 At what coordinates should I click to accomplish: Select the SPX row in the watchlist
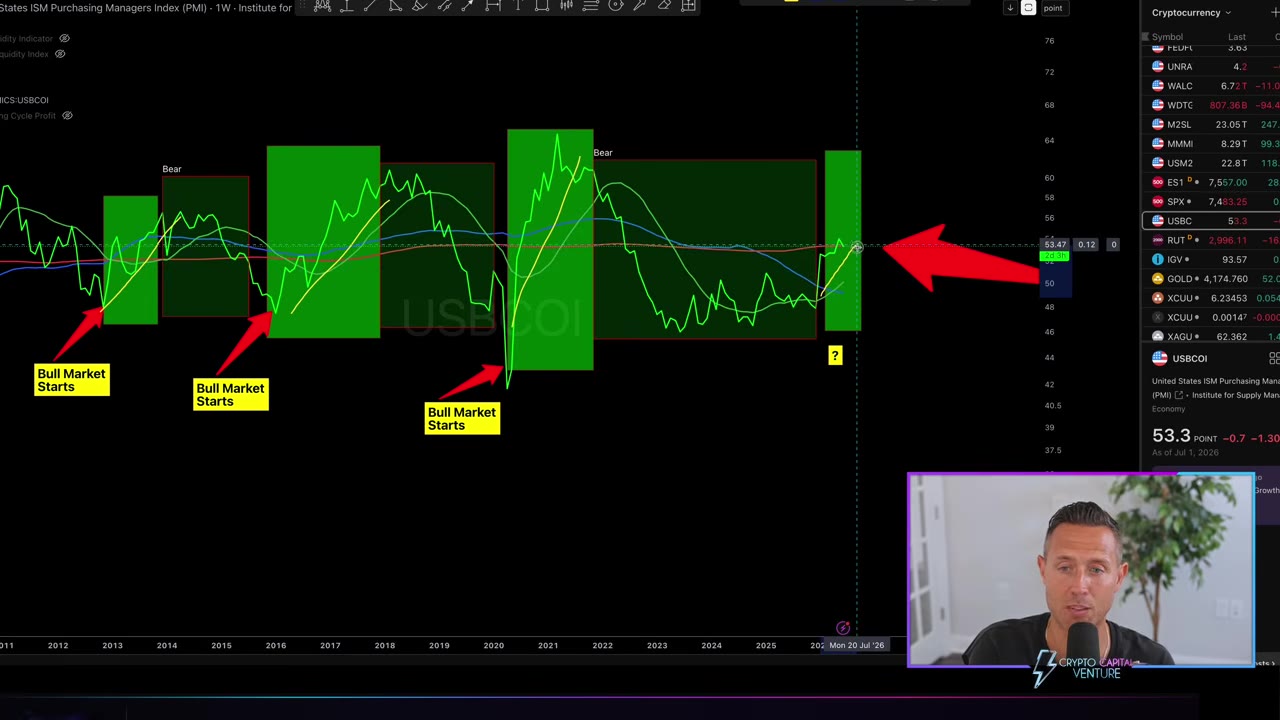pyautogui.click(x=1211, y=201)
